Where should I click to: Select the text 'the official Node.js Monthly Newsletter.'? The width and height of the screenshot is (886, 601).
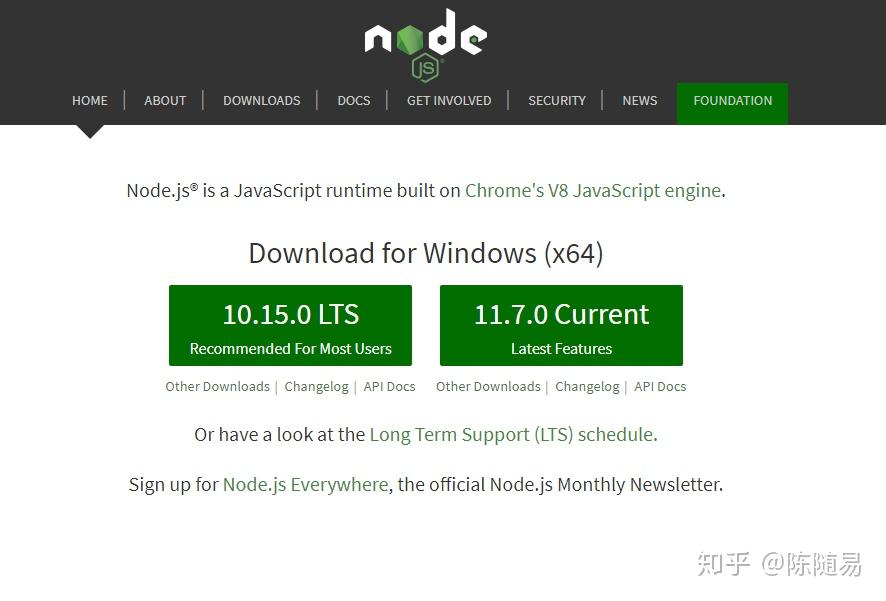pyautogui.click(x=560, y=485)
